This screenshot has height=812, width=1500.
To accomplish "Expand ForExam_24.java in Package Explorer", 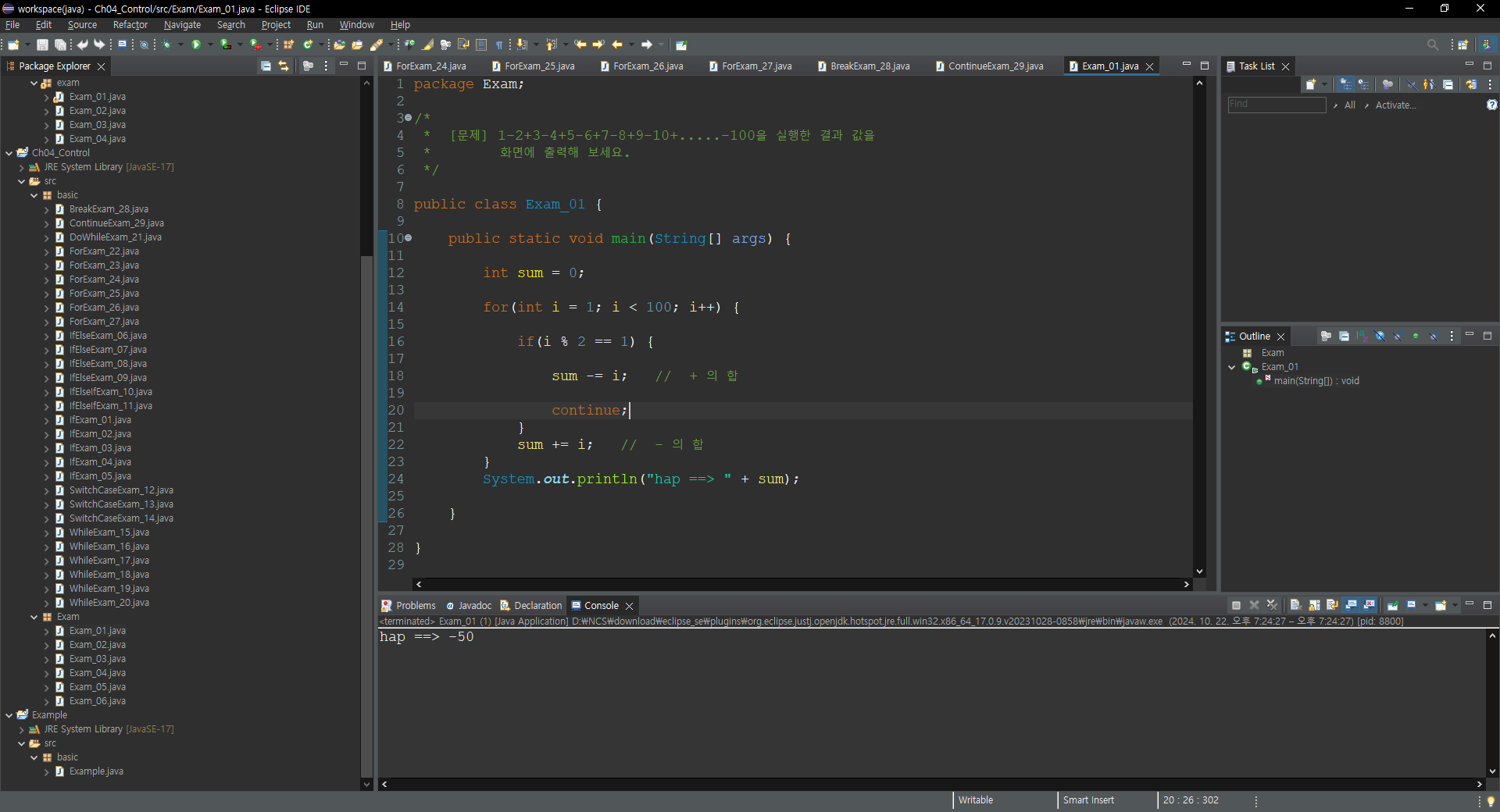I will pyautogui.click(x=47, y=280).
